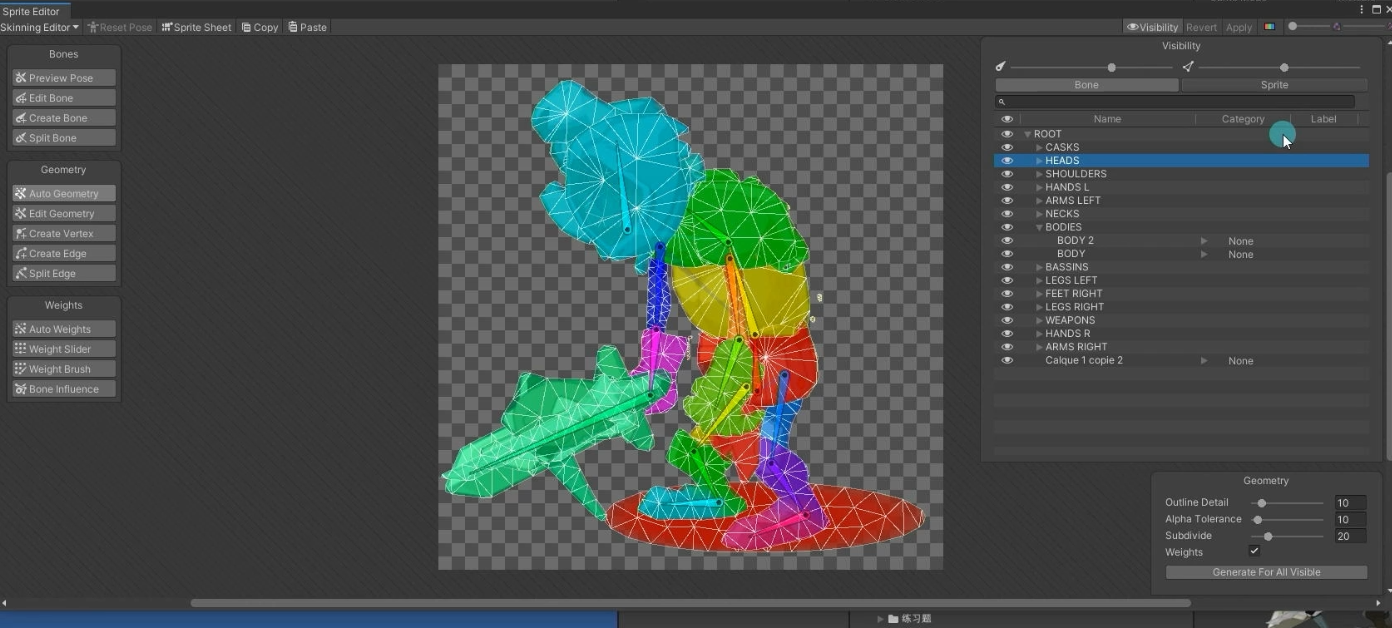Select the BASSINS tree row
Viewport: 1392px width, 628px height.
[x=1181, y=267]
